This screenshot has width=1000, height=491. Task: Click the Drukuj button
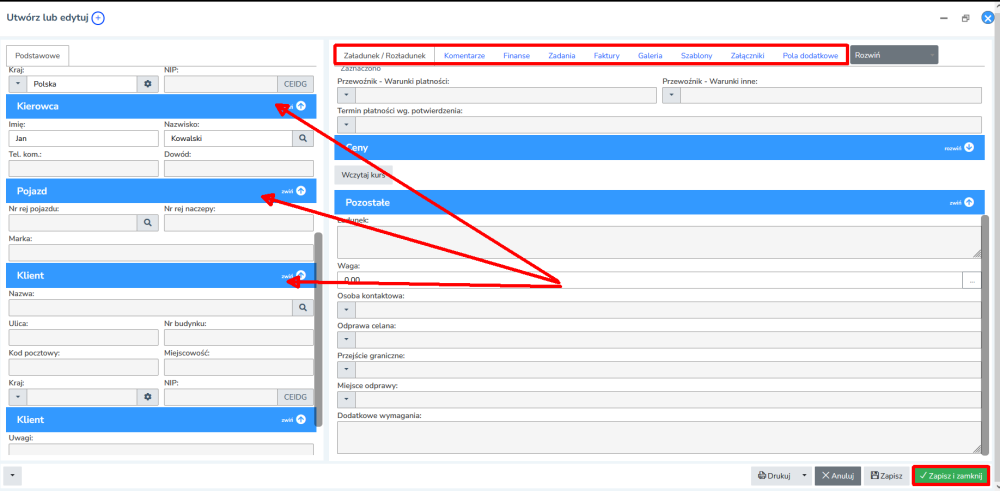(774, 475)
